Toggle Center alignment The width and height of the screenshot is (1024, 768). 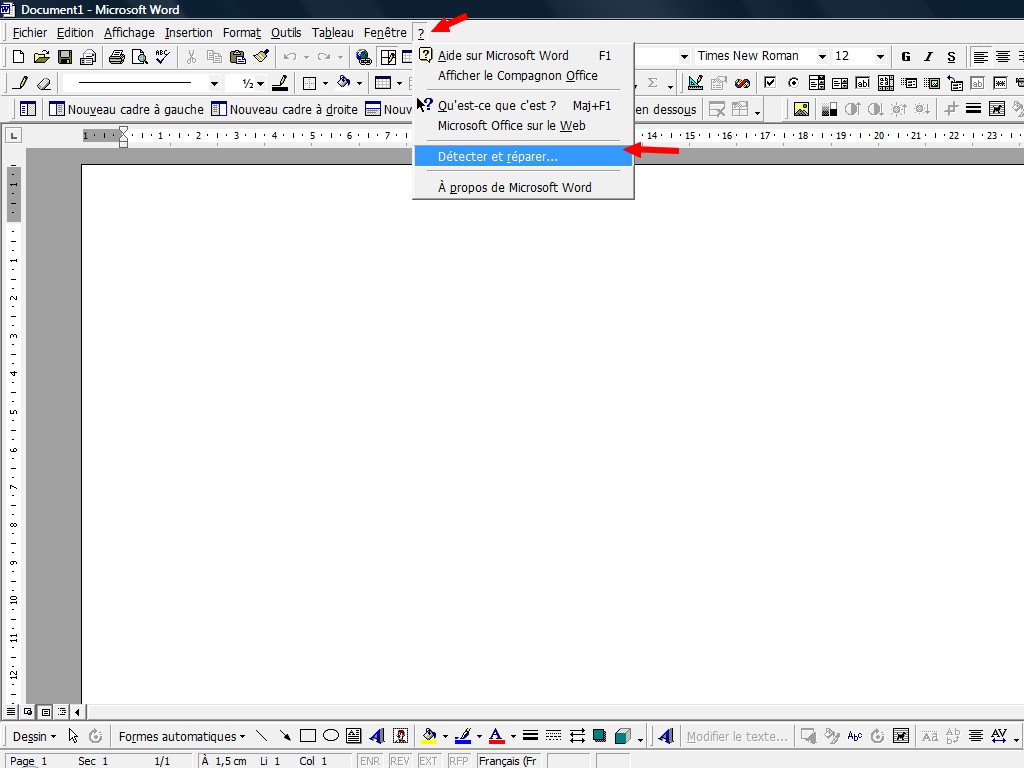coord(1003,57)
